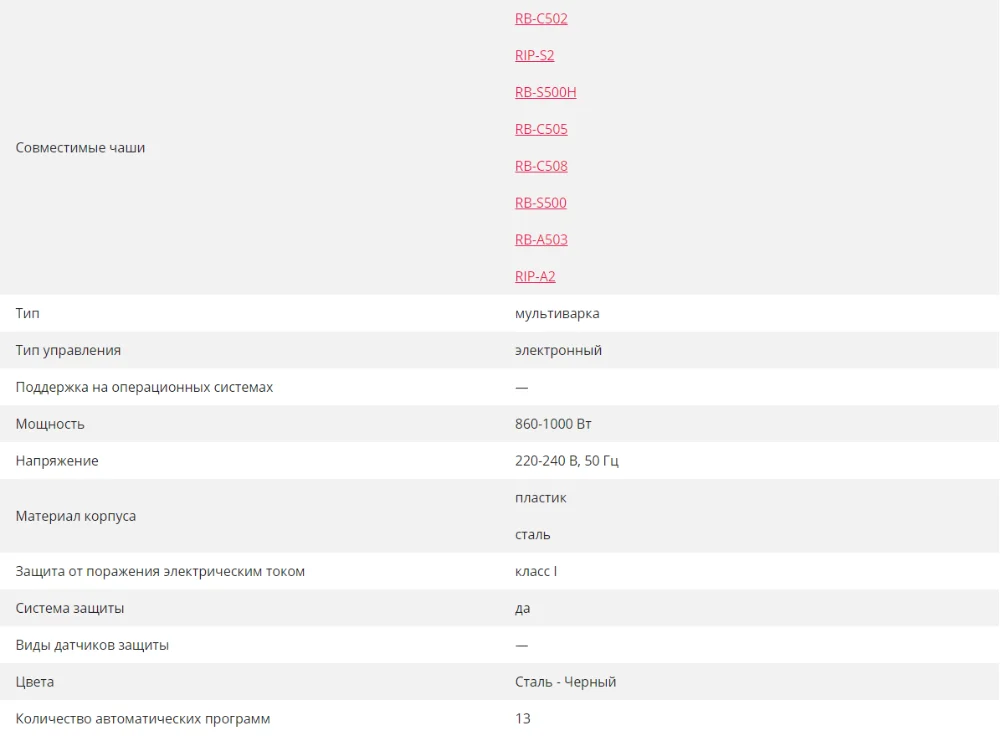1000x736 pixels.
Task: Click the Система защиты row label
Action: [70, 608]
